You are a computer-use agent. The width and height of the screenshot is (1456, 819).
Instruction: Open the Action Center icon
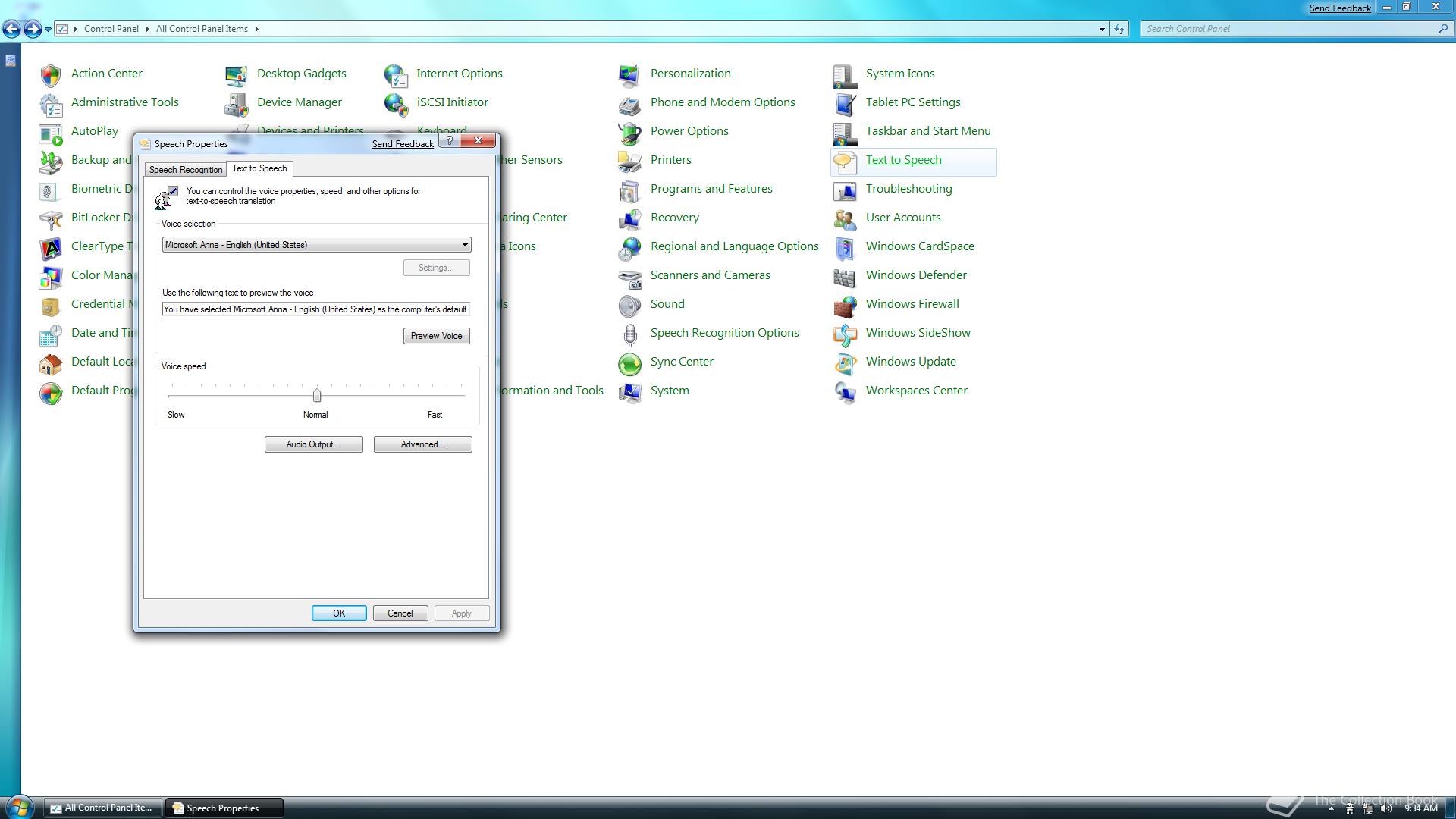point(51,75)
